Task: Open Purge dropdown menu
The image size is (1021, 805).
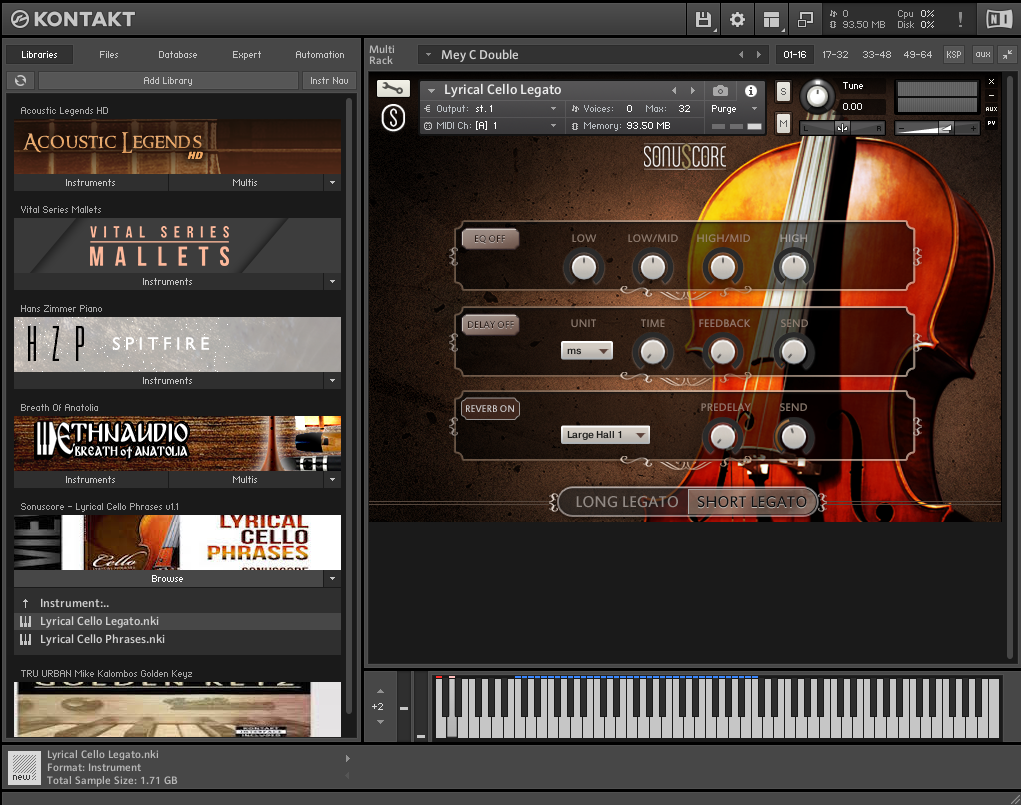Action: click(733, 109)
